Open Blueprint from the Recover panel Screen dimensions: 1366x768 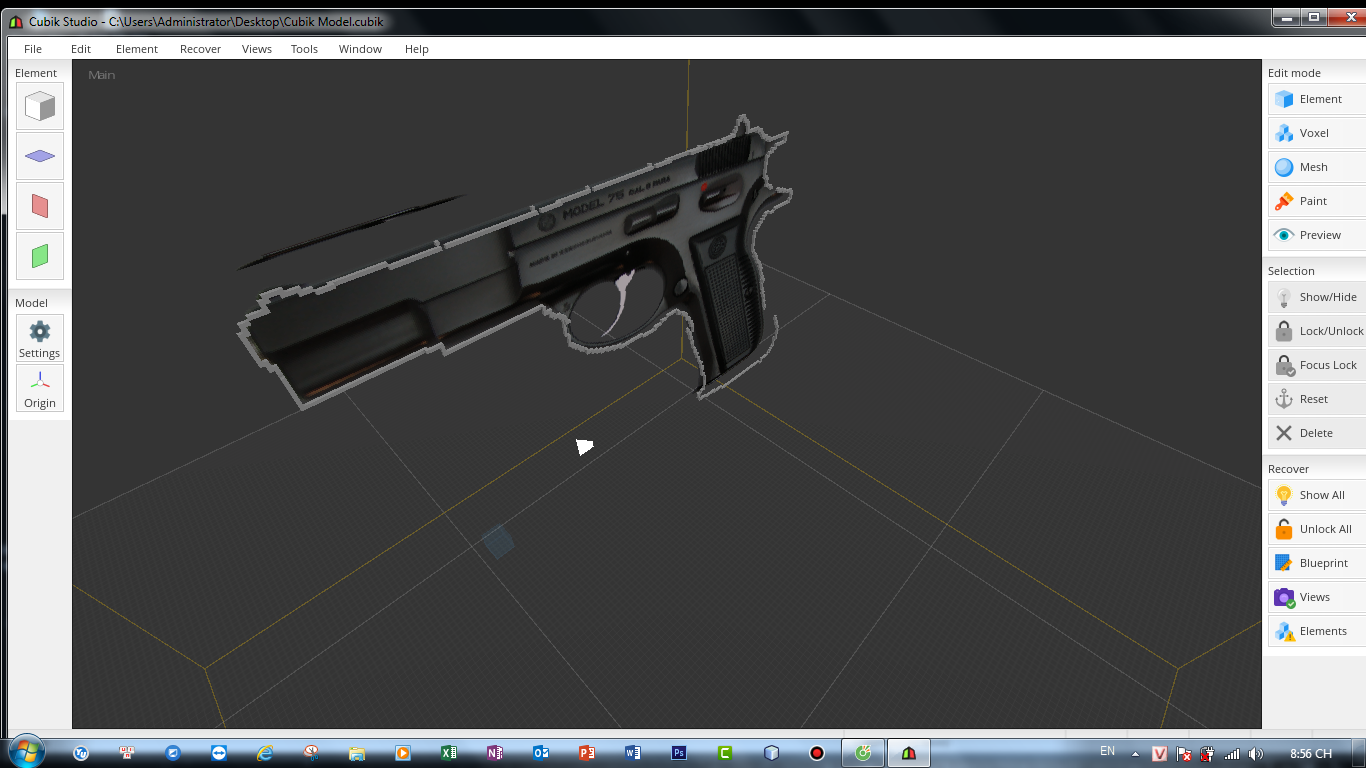1317,563
